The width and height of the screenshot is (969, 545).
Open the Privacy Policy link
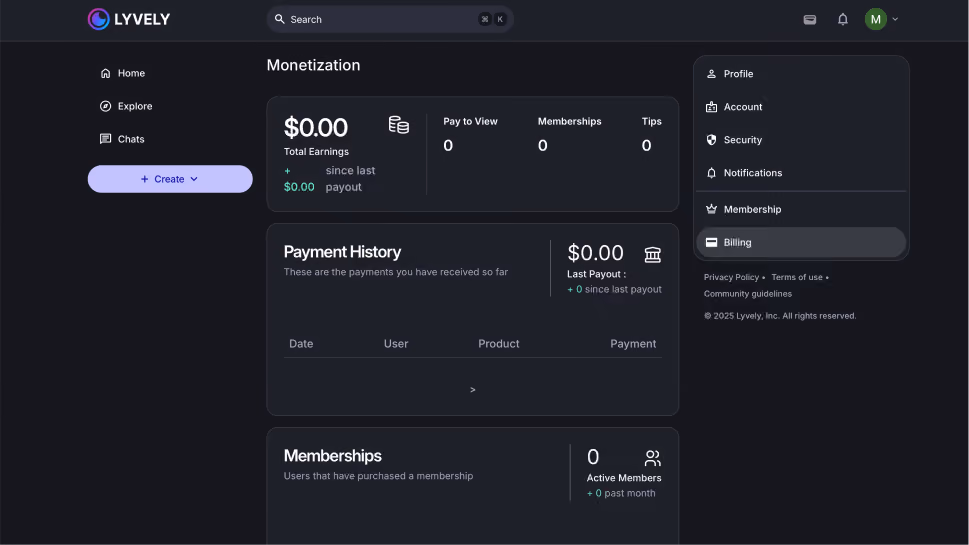pyautogui.click(x=731, y=277)
